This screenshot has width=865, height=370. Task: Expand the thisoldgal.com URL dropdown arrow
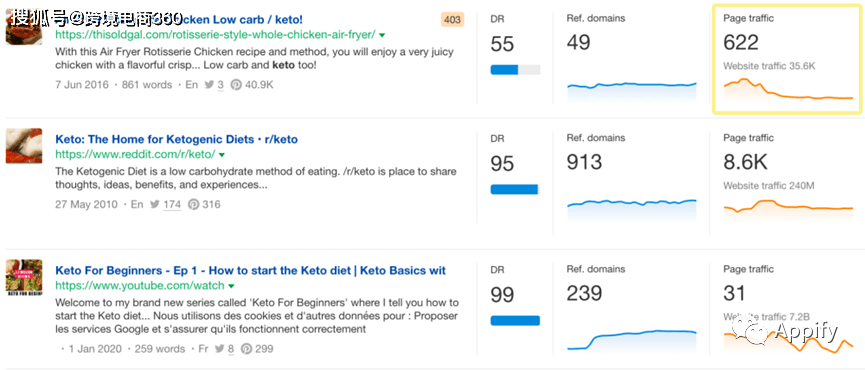coord(382,35)
